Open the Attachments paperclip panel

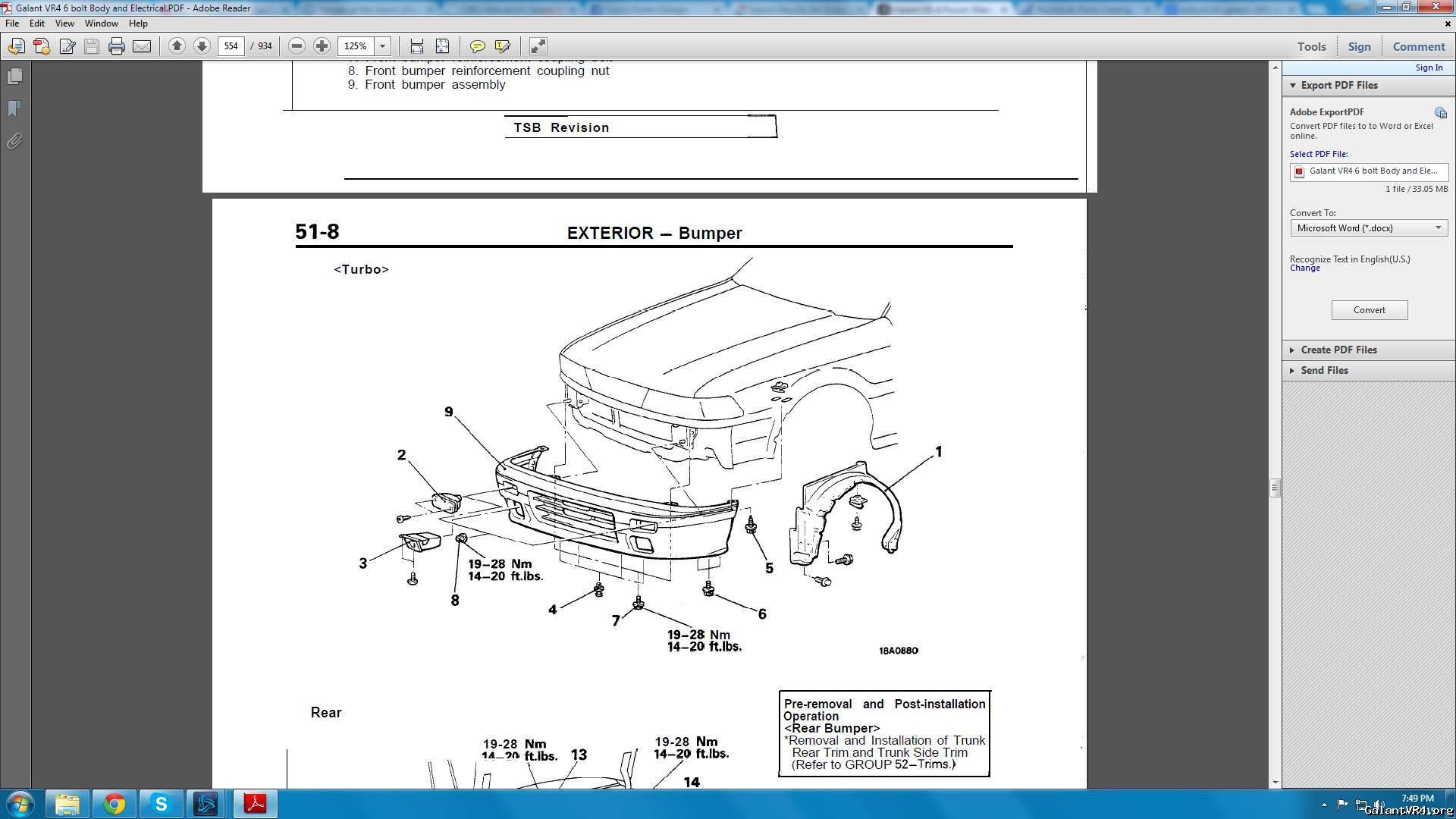point(14,142)
